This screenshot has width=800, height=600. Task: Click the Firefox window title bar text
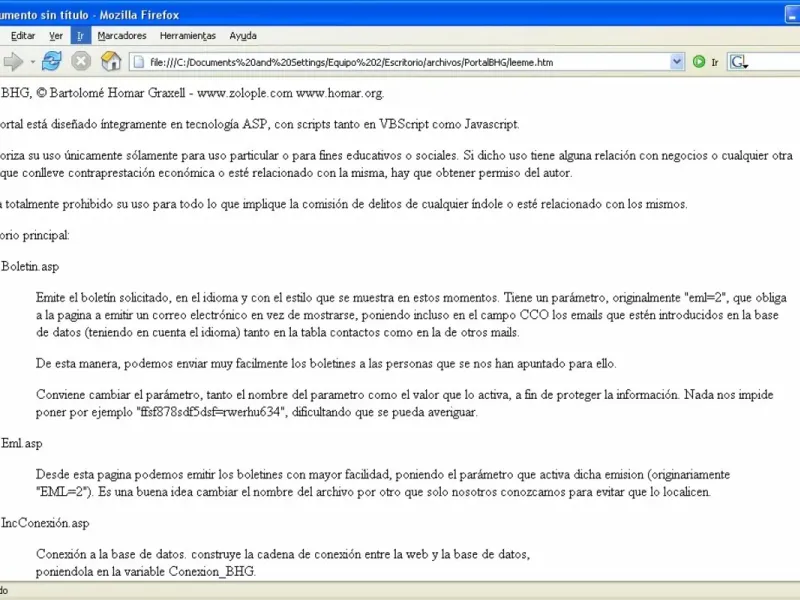[89, 15]
